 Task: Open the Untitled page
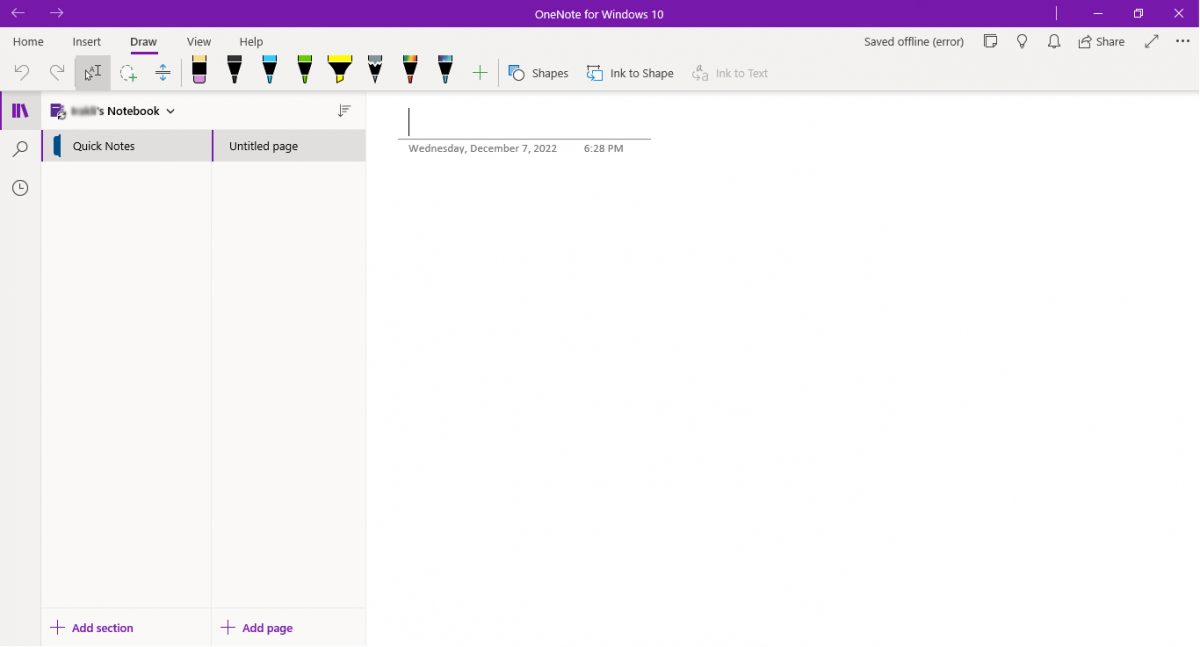pos(289,146)
